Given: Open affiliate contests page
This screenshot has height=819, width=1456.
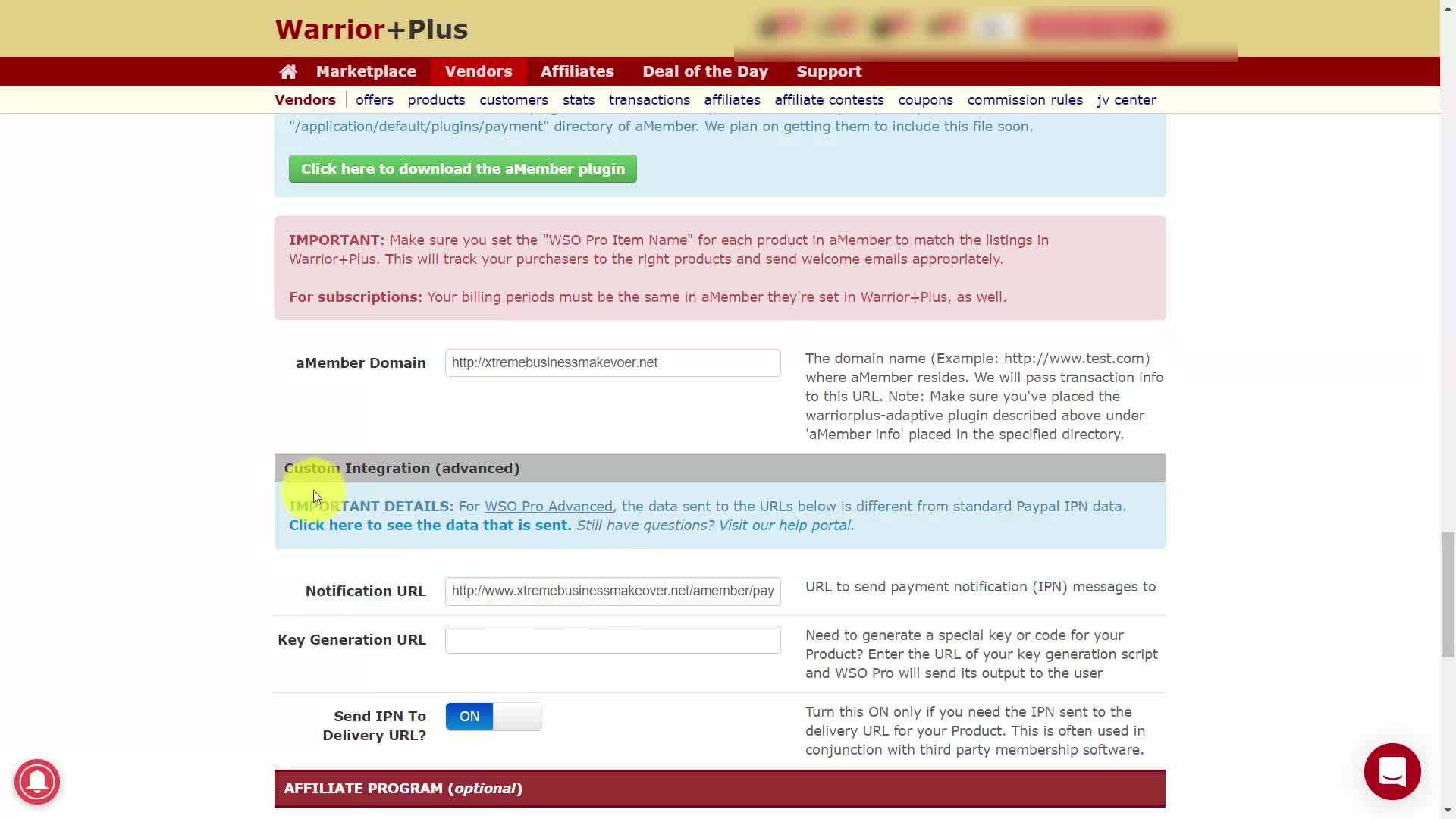Looking at the screenshot, I should click(829, 100).
